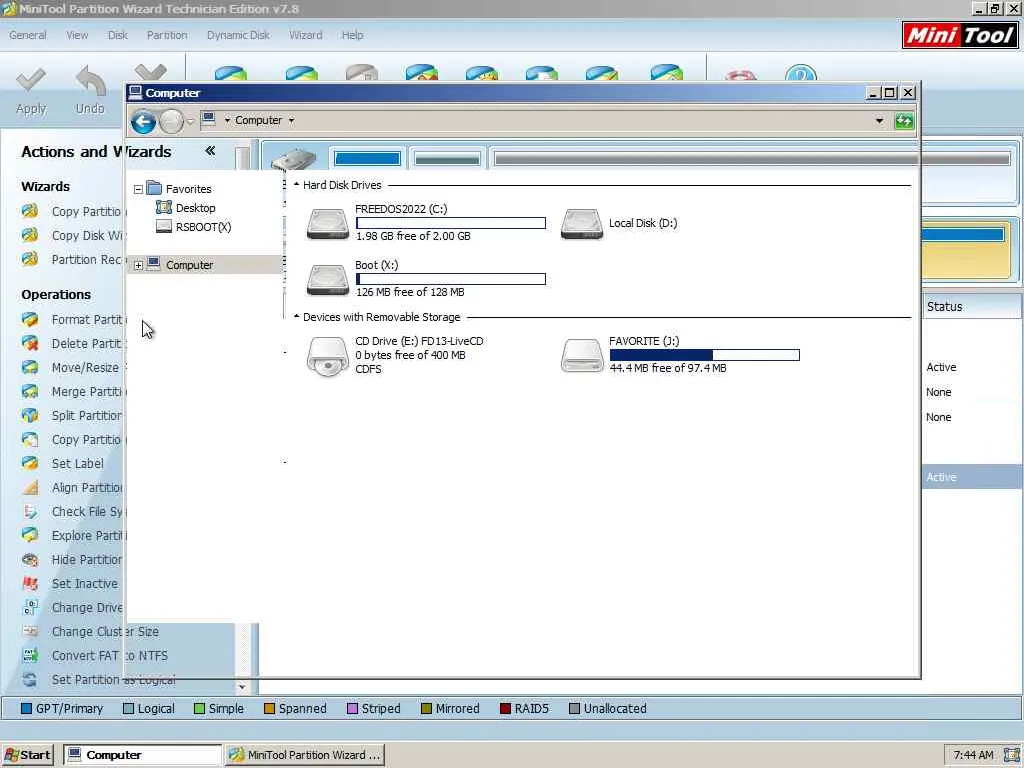The width and height of the screenshot is (1024, 768).
Task: Click the Status column header
Action: tap(972, 306)
